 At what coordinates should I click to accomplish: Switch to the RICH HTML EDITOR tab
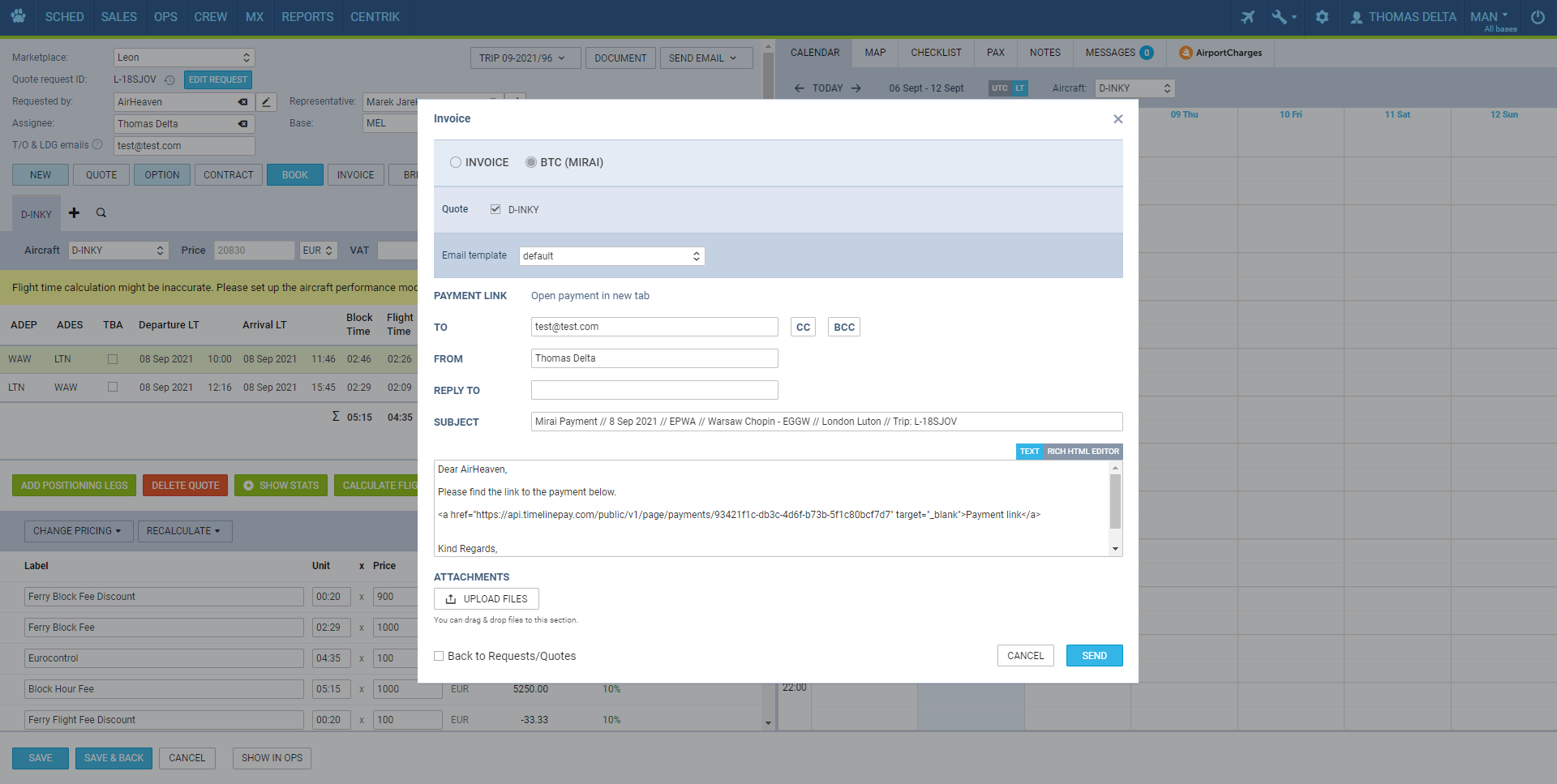coord(1082,452)
